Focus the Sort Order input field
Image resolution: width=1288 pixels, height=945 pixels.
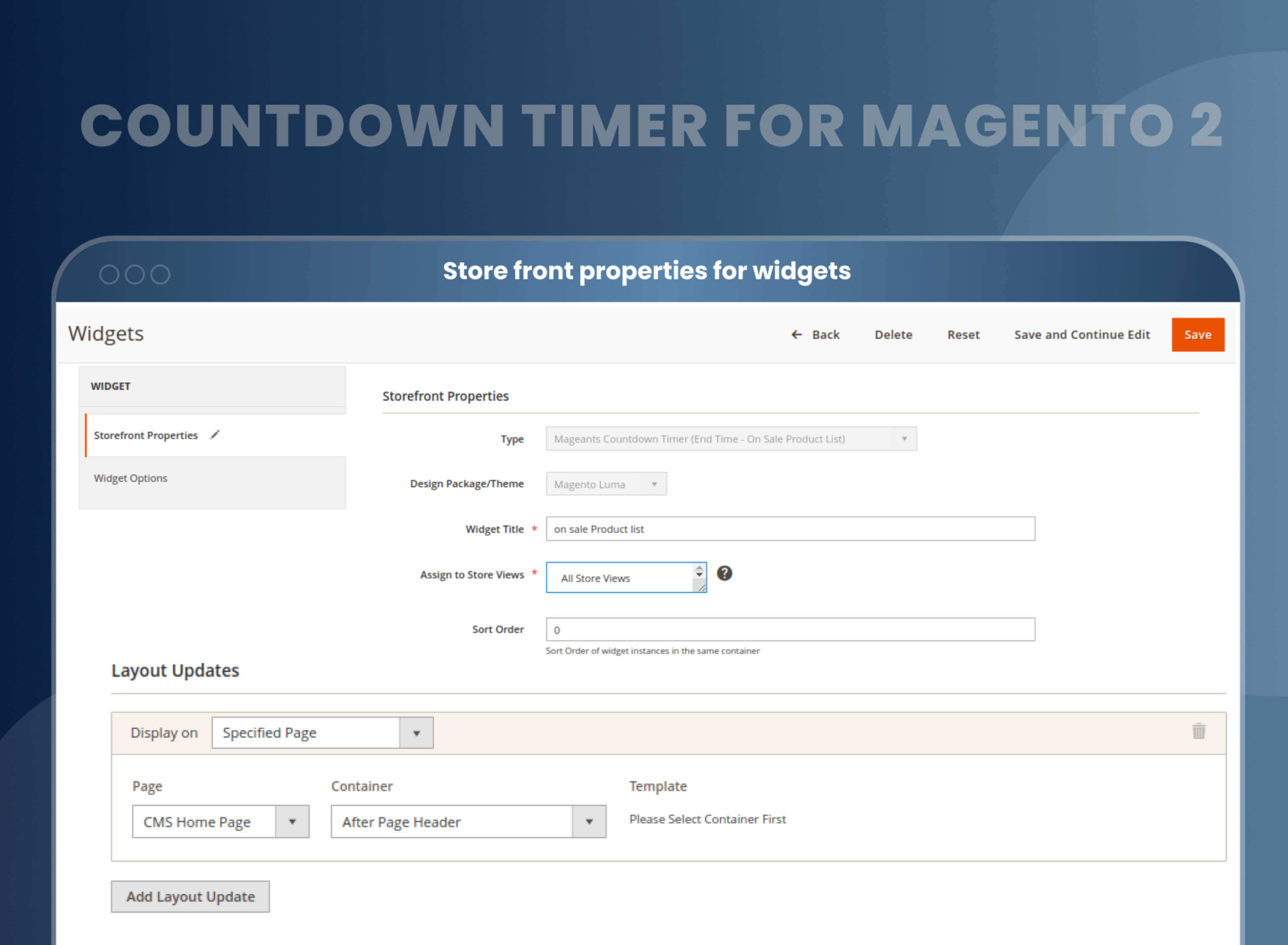point(790,630)
